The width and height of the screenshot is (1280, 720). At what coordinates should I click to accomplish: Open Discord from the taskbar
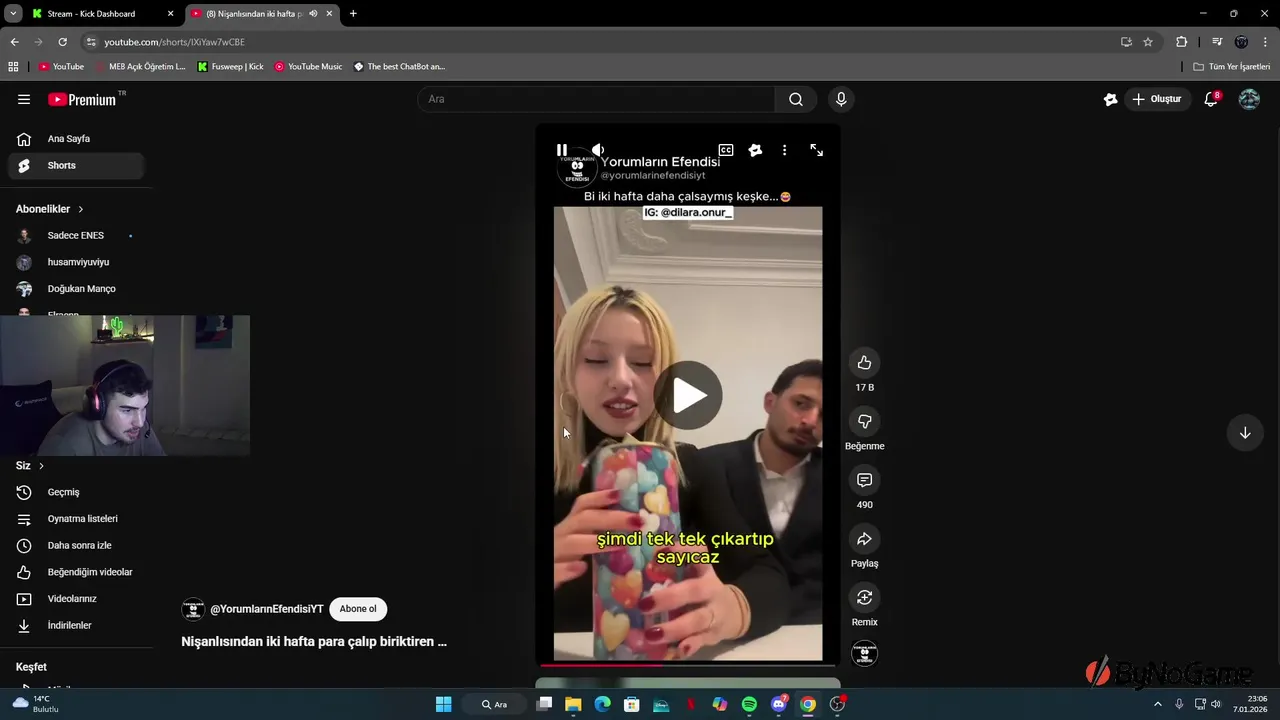pyautogui.click(x=779, y=704)
